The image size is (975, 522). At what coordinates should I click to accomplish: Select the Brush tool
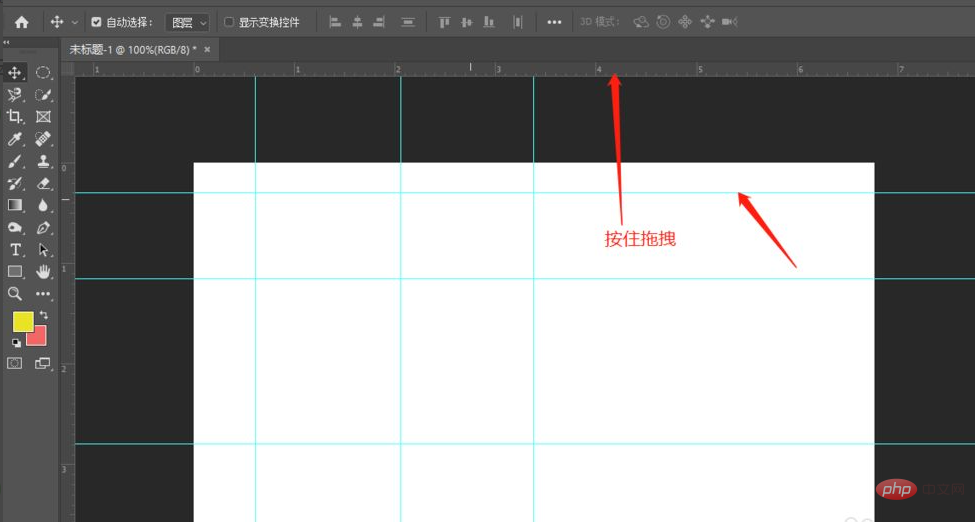14,161
